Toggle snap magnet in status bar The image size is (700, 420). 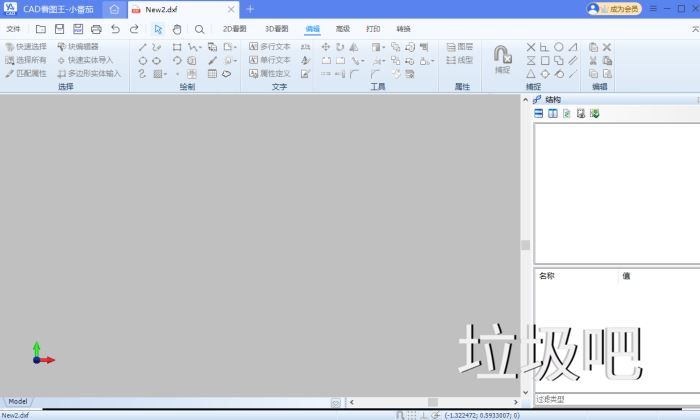[x=400, y=414]
